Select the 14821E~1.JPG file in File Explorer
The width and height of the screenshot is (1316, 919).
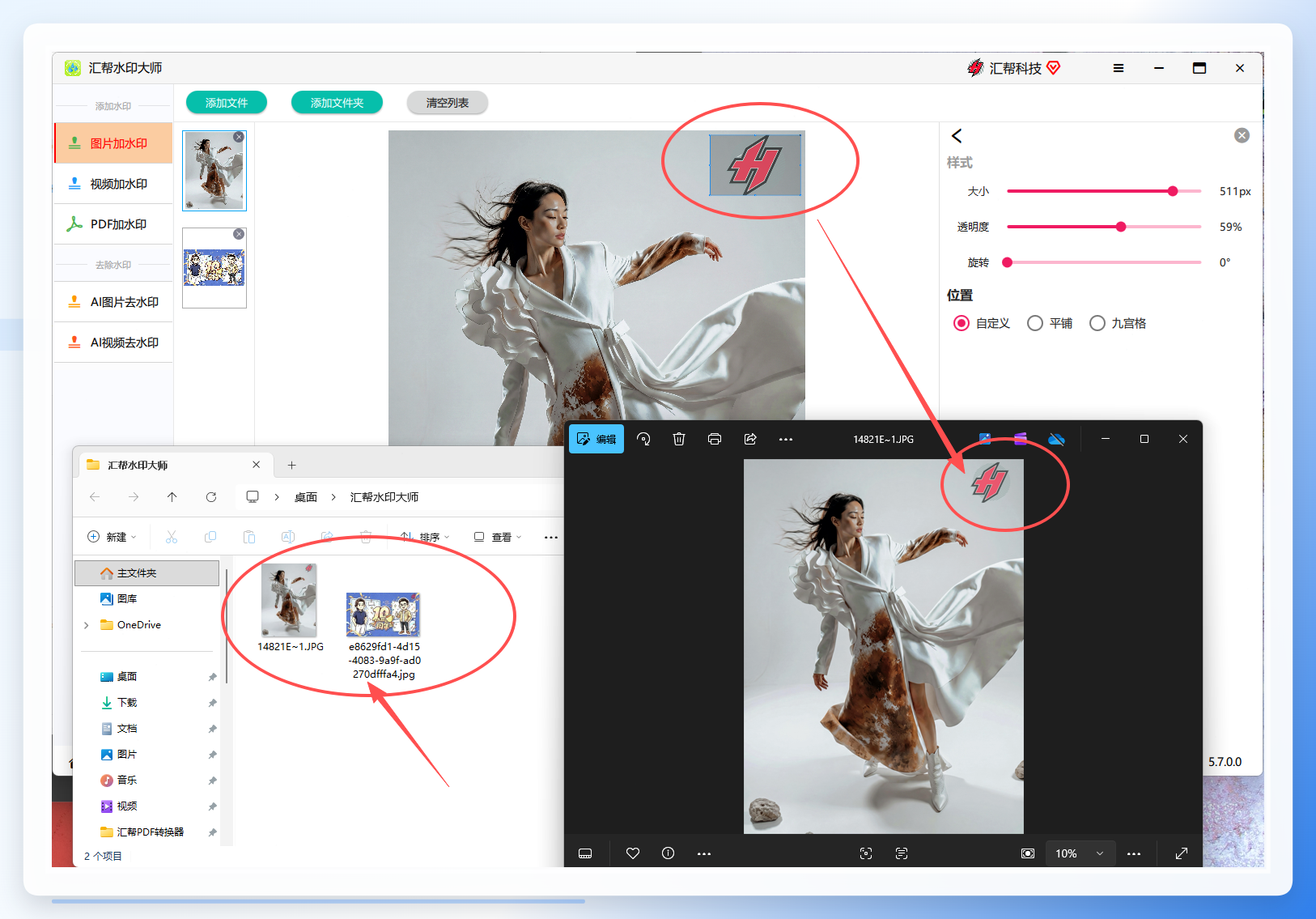pos(290,608)
